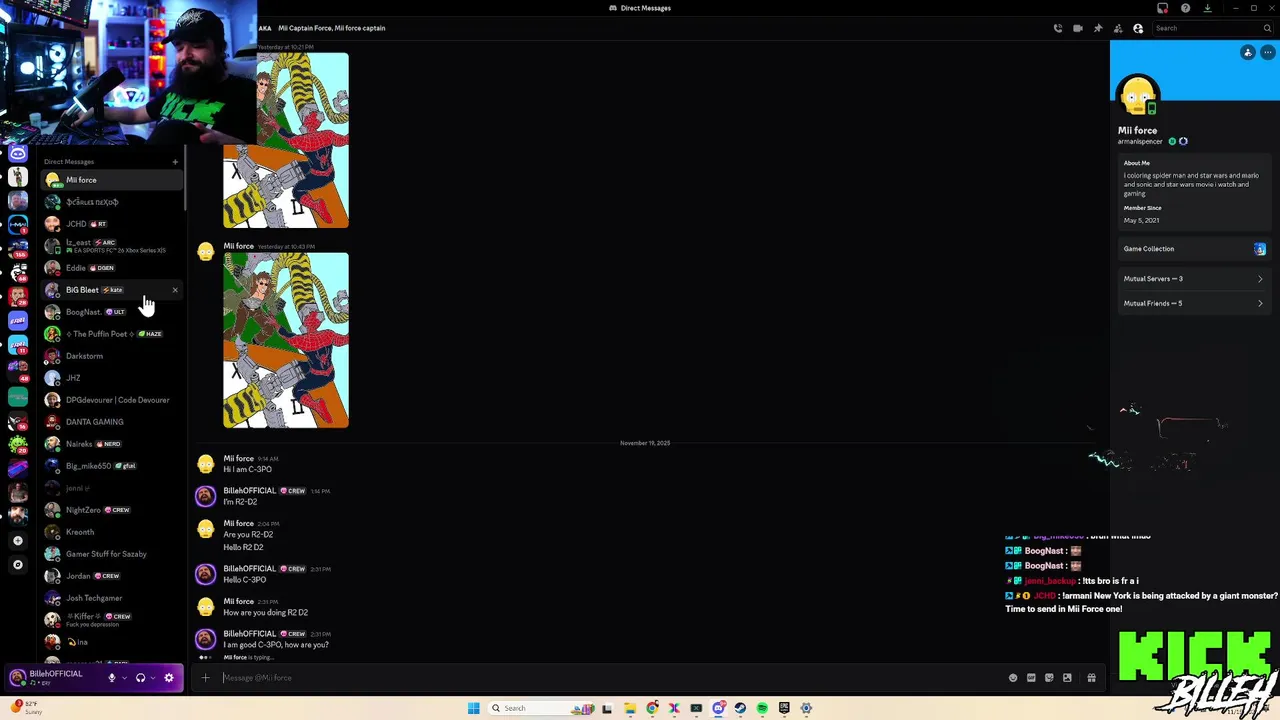Viewport: 1280px width, 720px height.
Task: Click BillehOFFICIAL user panel avatar
Action: coord(17,678)
